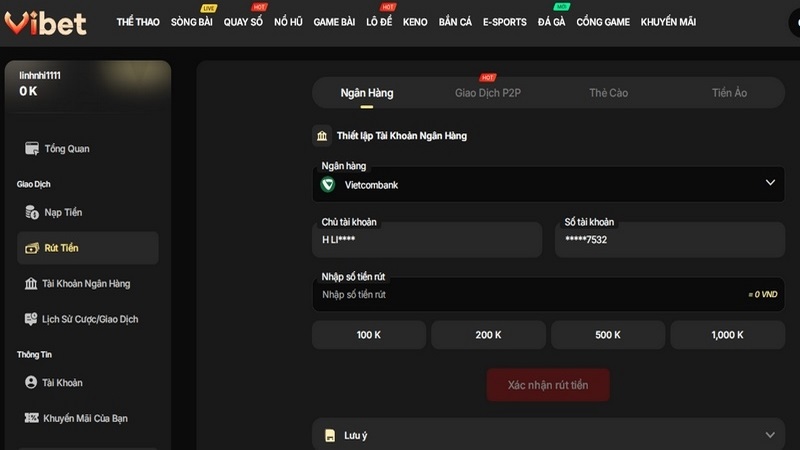Open the GAME BÀI menu
The image size is (800, 450).
(x=334, y=22)
